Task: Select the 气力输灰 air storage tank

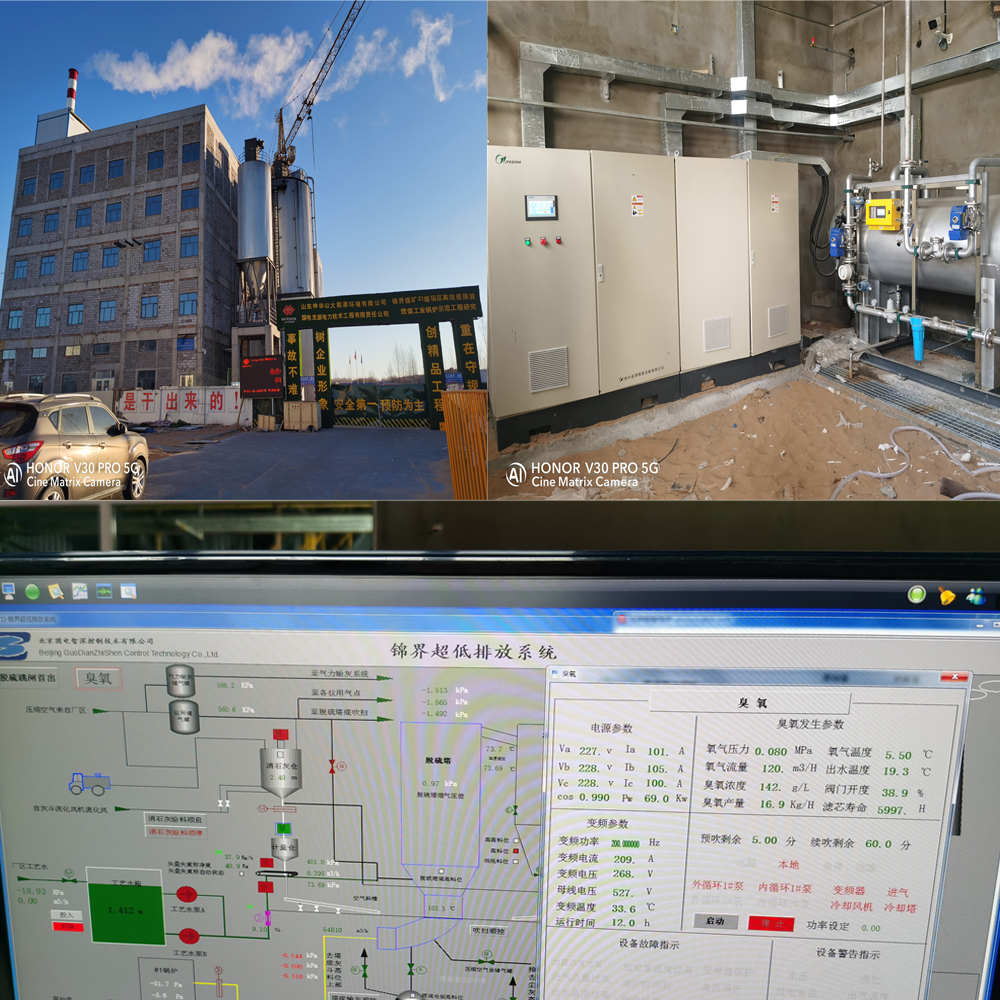Action: pos(180,682)
